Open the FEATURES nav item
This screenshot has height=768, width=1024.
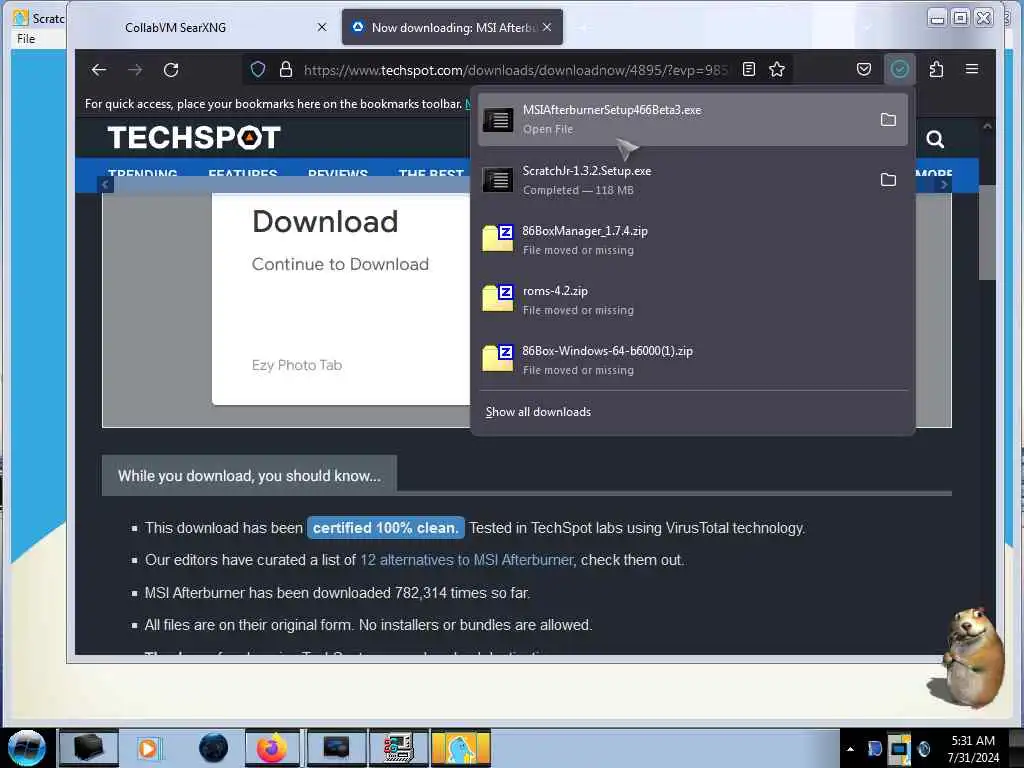point(243,174)
